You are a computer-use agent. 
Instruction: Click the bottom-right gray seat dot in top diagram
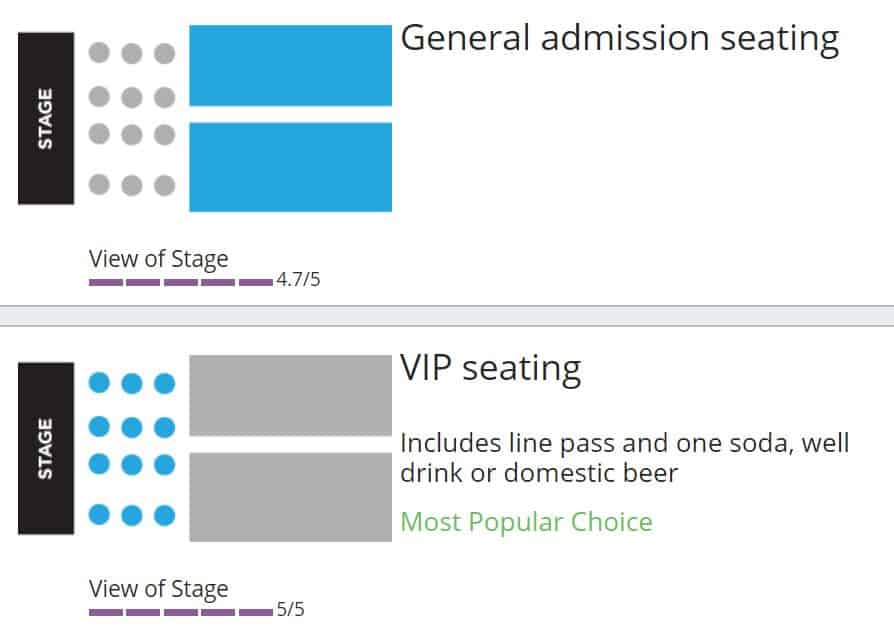tap(164, 185)
